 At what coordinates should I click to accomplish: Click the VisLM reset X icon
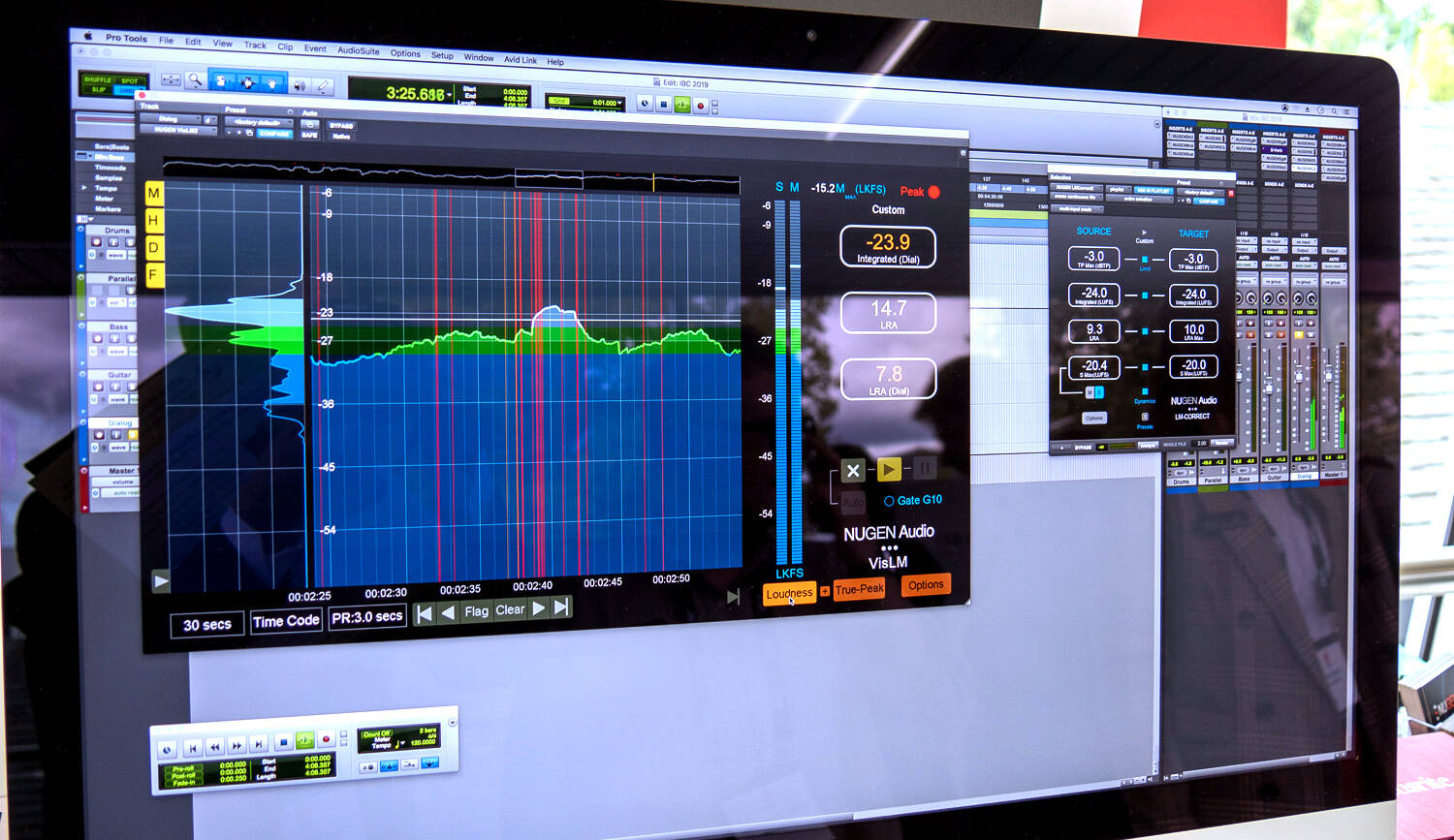pyautogui.click(x=853, y=471)
